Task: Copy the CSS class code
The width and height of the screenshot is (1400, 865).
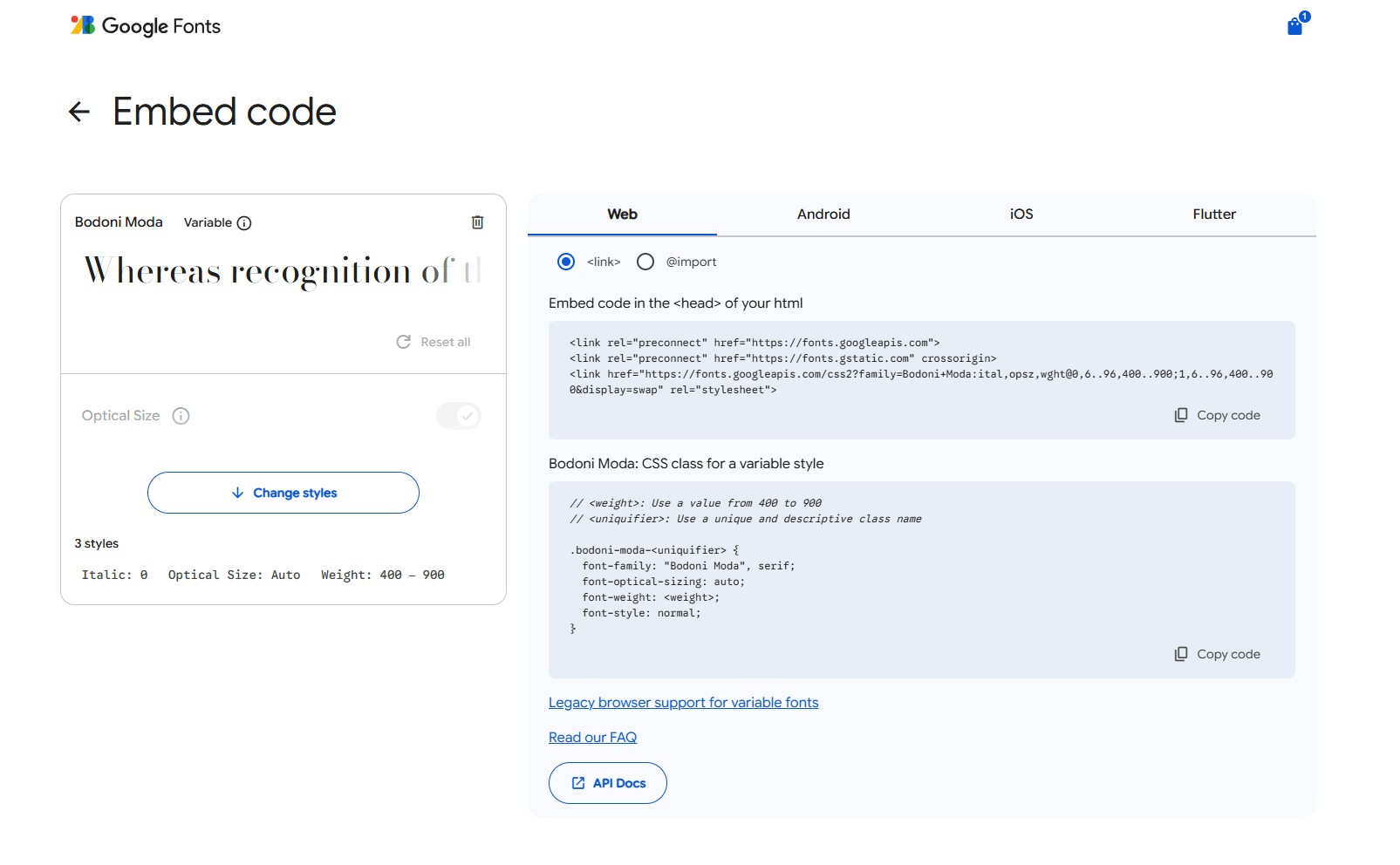Action: pos(1218,654)
